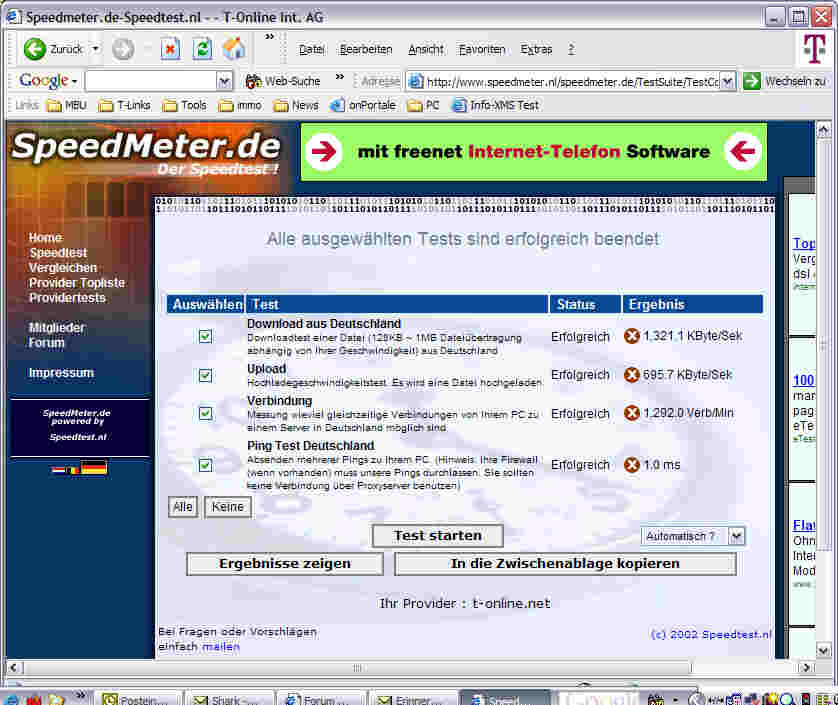Click the right red arrow on freenet banner
Image resolution: width=838 pixels, height=705 pixels.
742,152
